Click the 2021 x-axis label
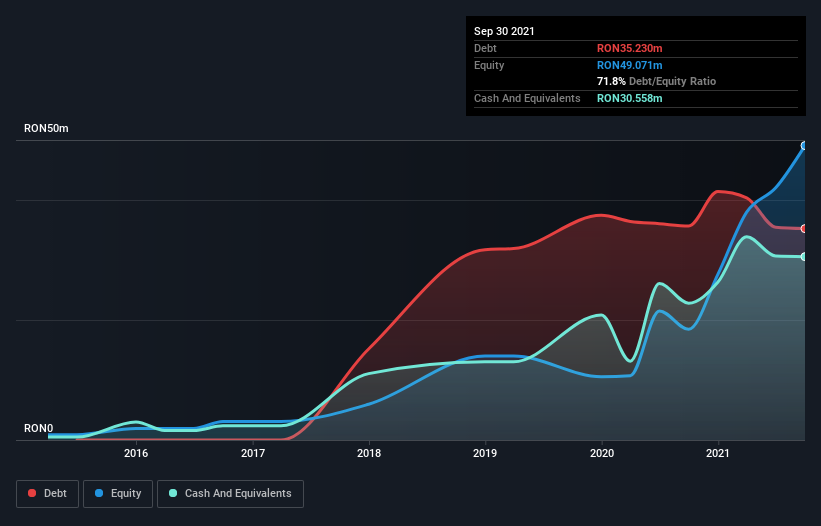This screenshot has width=821, height=526. pyautogui.click(x=718, y=453)
